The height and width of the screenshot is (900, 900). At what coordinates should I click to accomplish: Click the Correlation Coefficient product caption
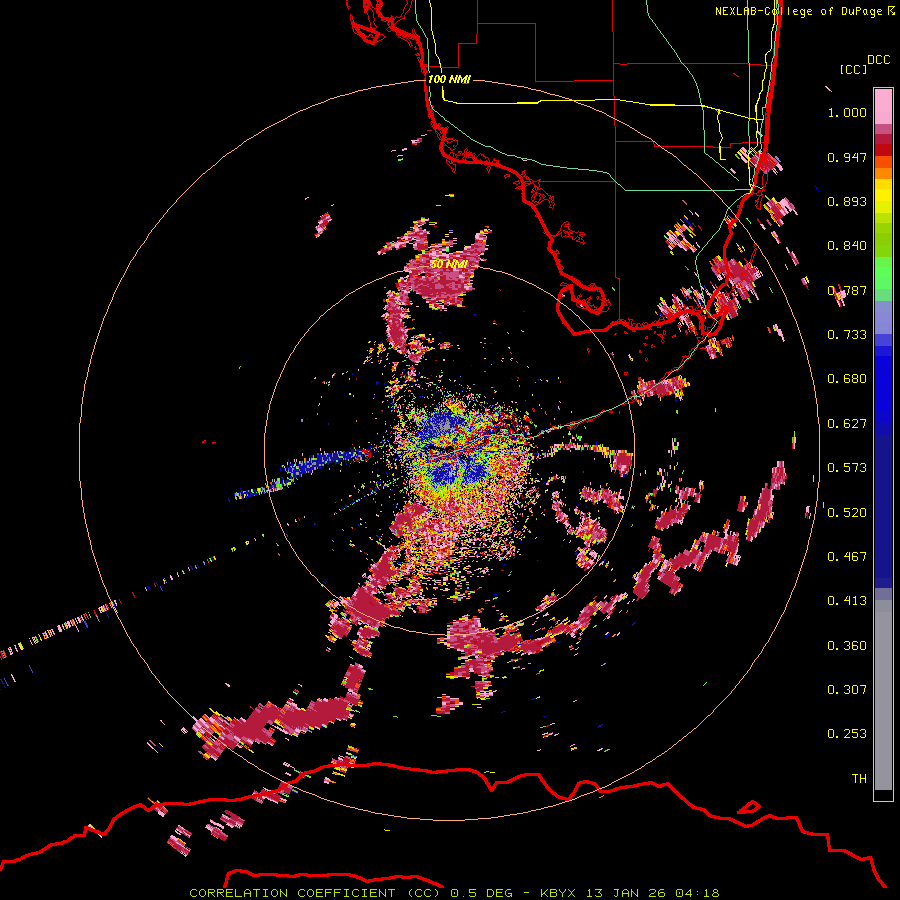454,893
